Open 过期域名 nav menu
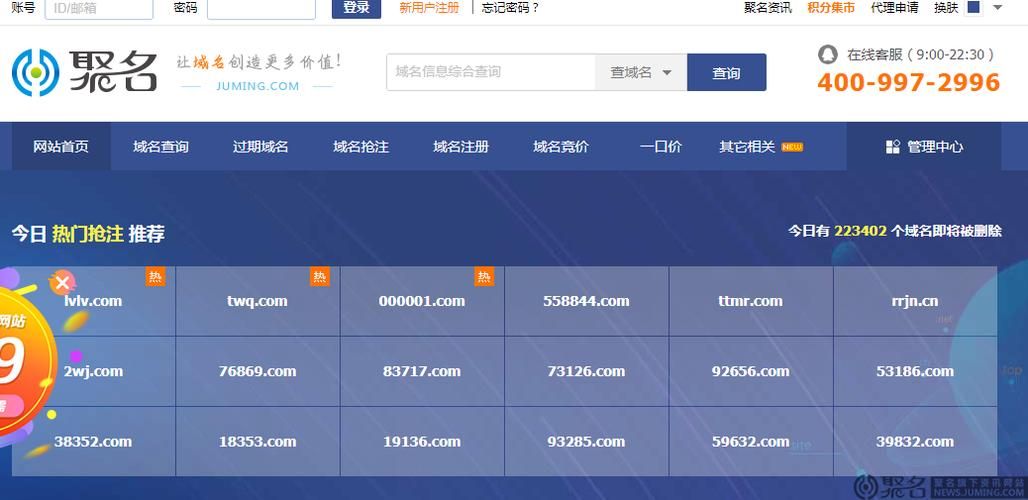 260,147
